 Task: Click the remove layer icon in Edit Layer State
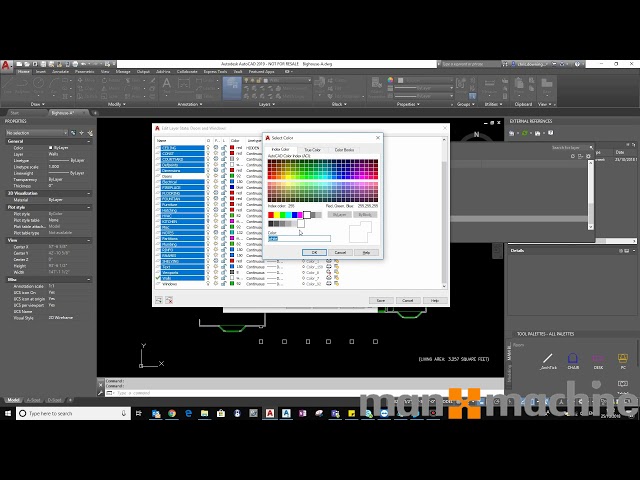click(169, 300)
